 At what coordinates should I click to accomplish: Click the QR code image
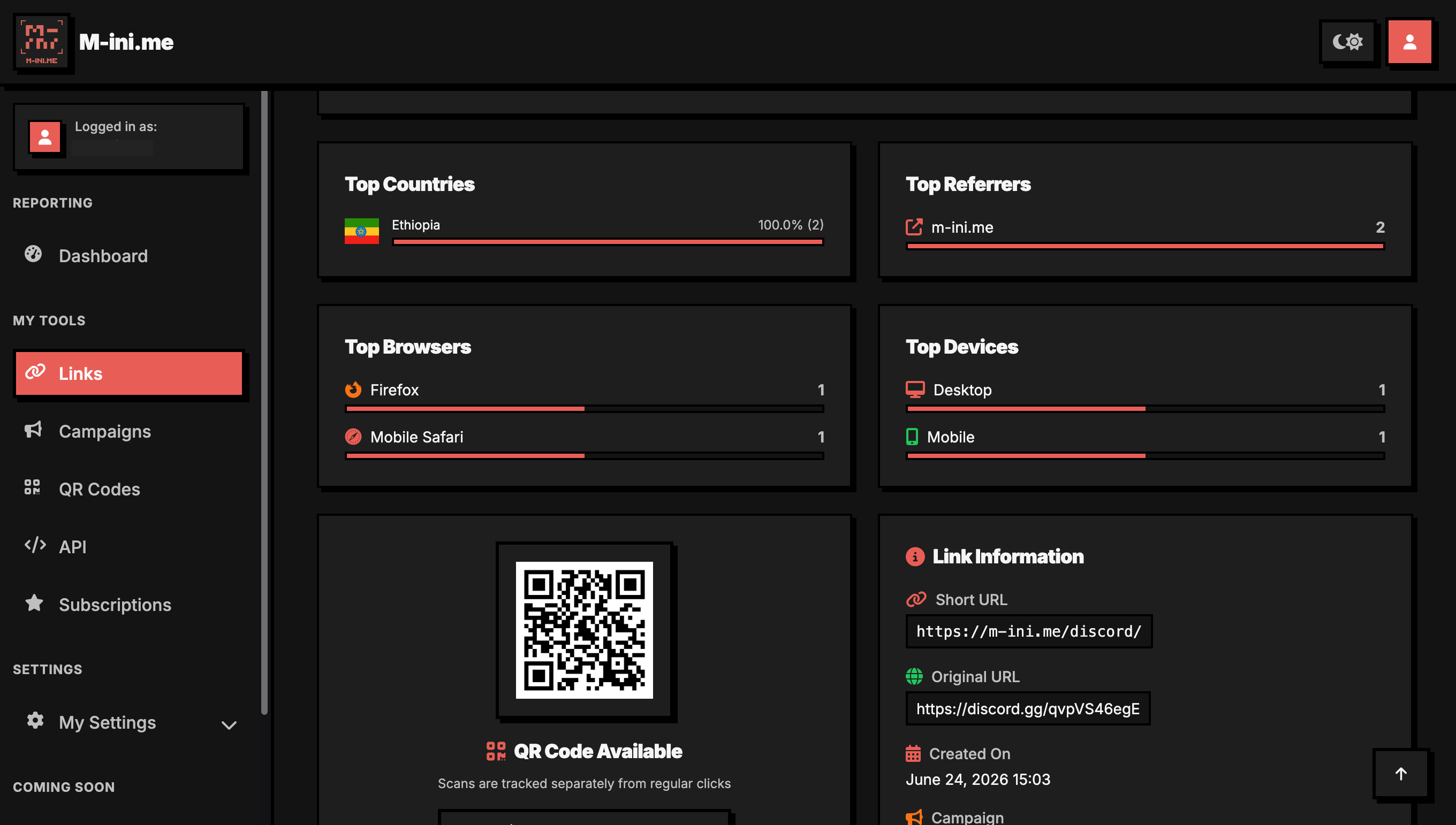[x=585, y=630]
